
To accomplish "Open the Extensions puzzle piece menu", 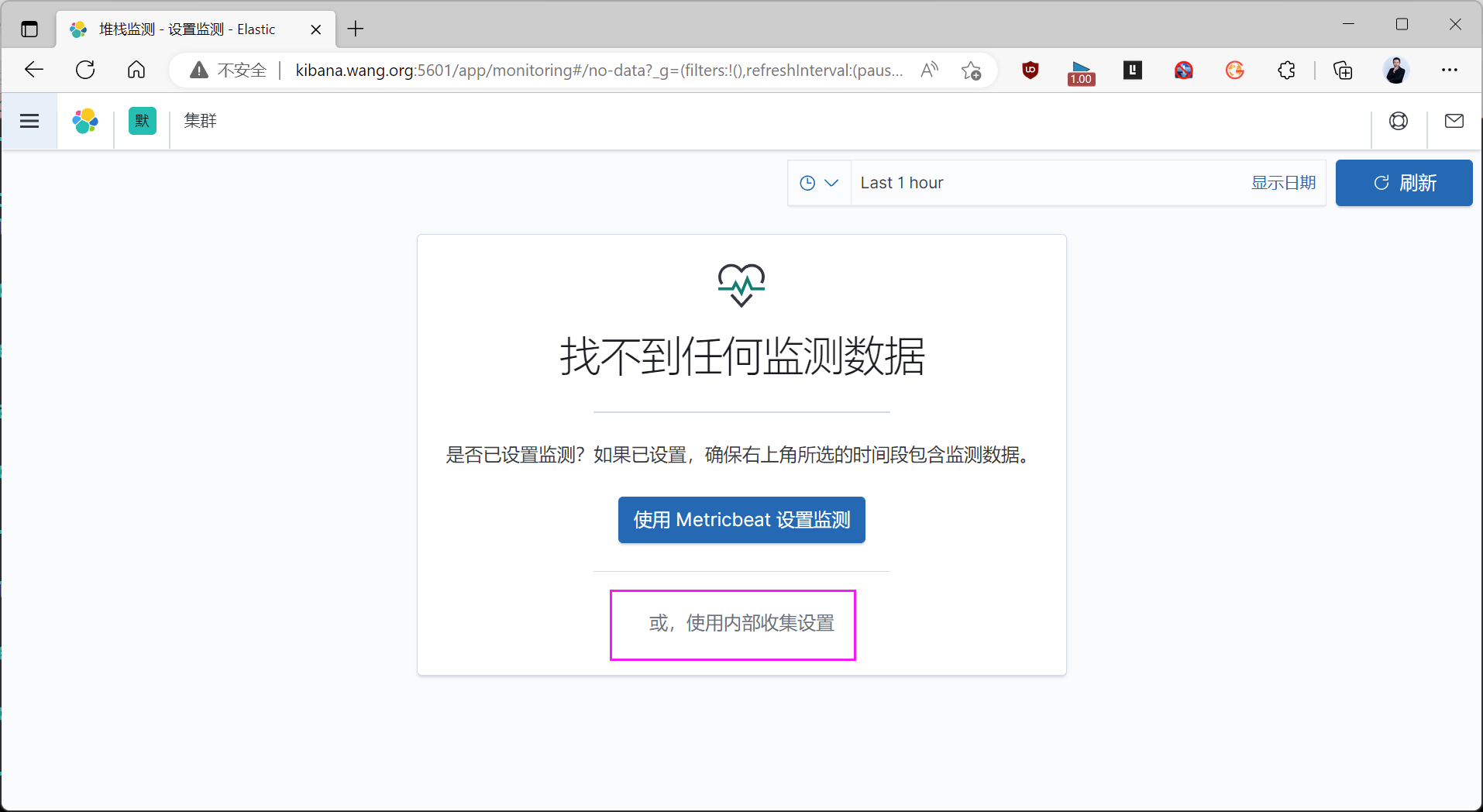I will pyautogui.click(x=1286, y=71).
